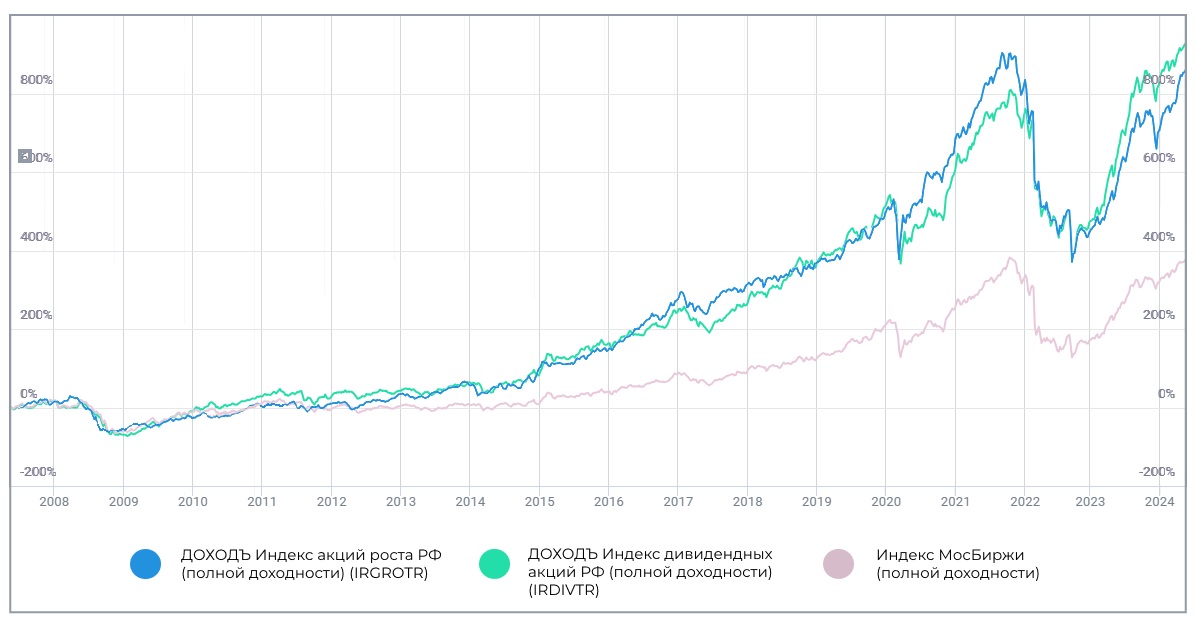This screenshot has height=625, width=1199.
Task: Toggle the 'ДОХОДЪ Индекс дивидендных акций РФ' series label
Action: click(x=649, y=572)
